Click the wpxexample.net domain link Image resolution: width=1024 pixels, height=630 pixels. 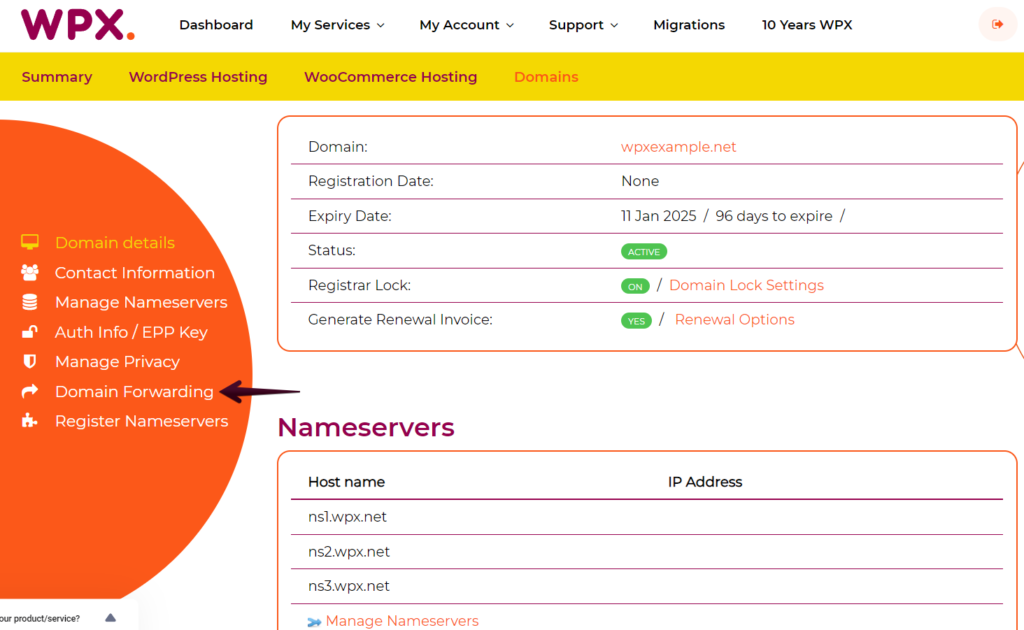(x=678, y=147)
